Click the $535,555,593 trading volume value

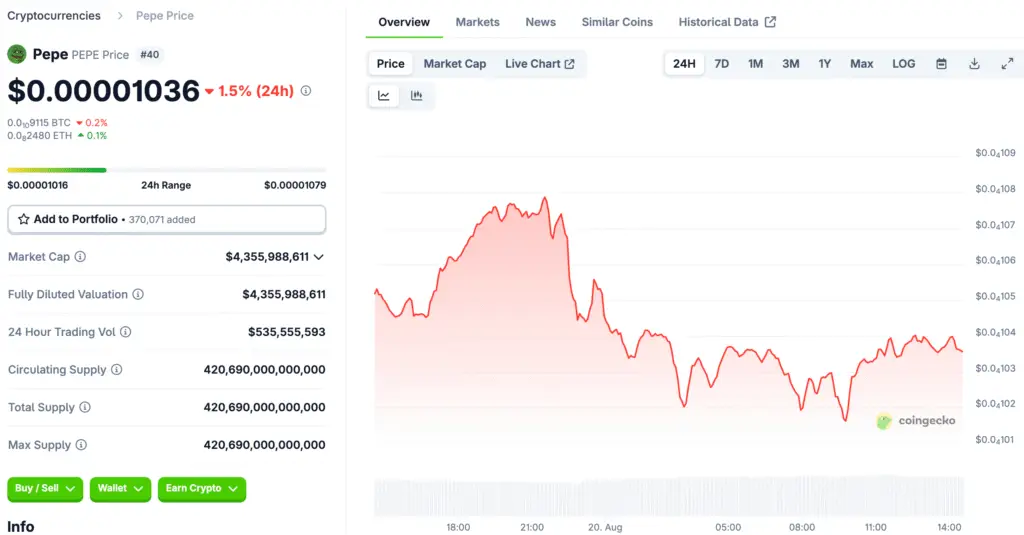coord(287,332)
